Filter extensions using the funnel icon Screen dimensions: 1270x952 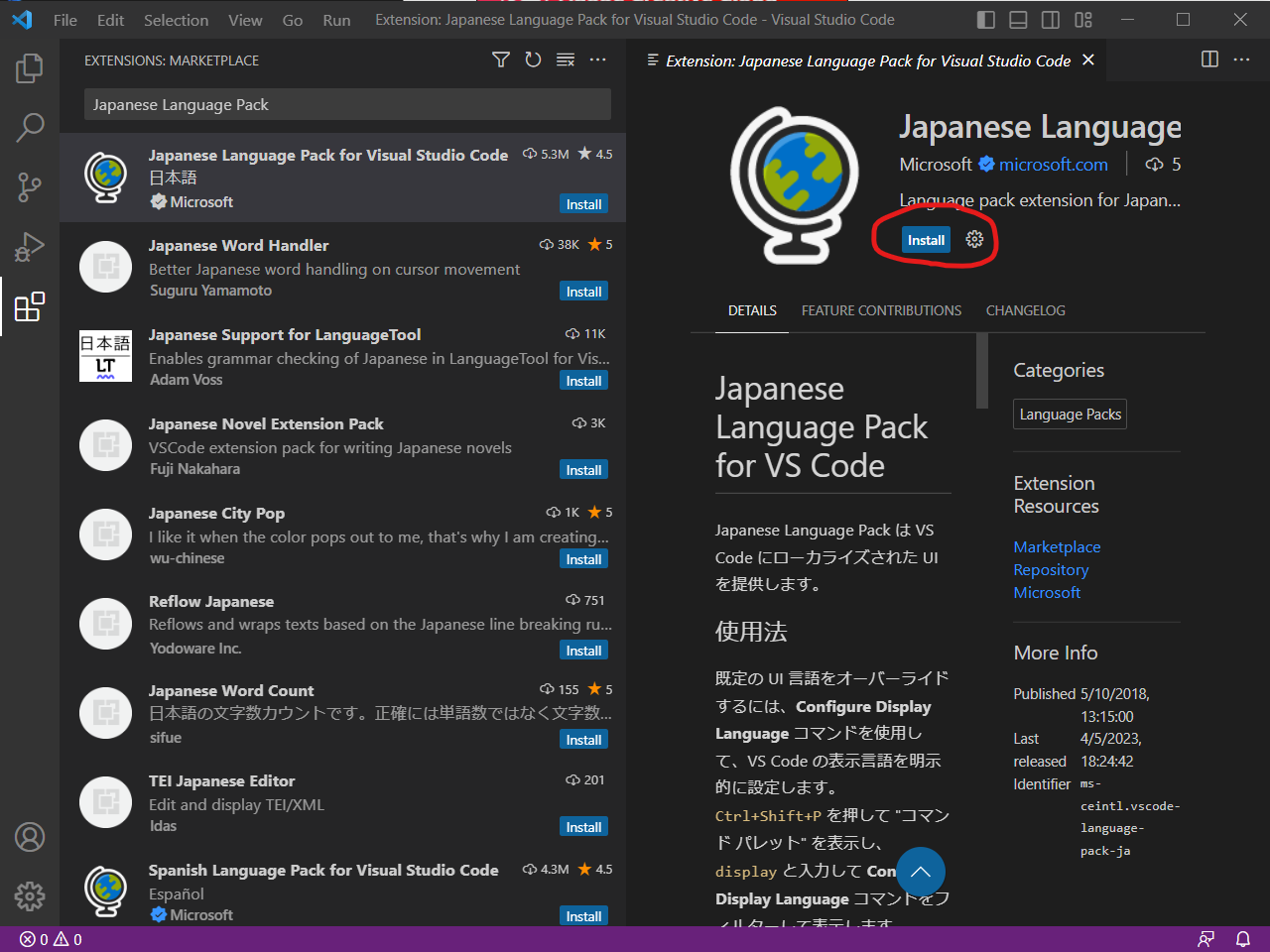(x=501, y=60)
